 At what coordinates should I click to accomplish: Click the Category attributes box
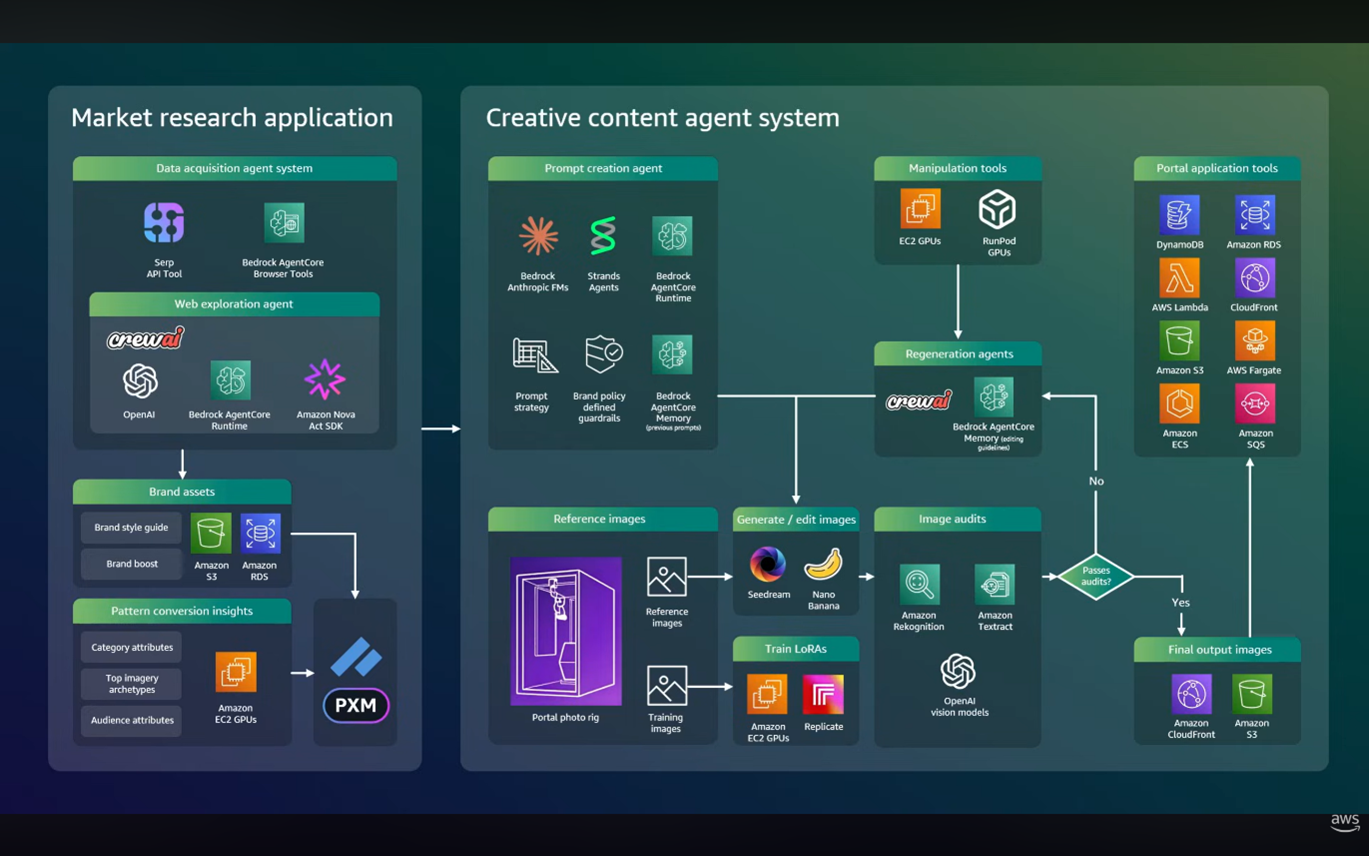pos(131,647)
